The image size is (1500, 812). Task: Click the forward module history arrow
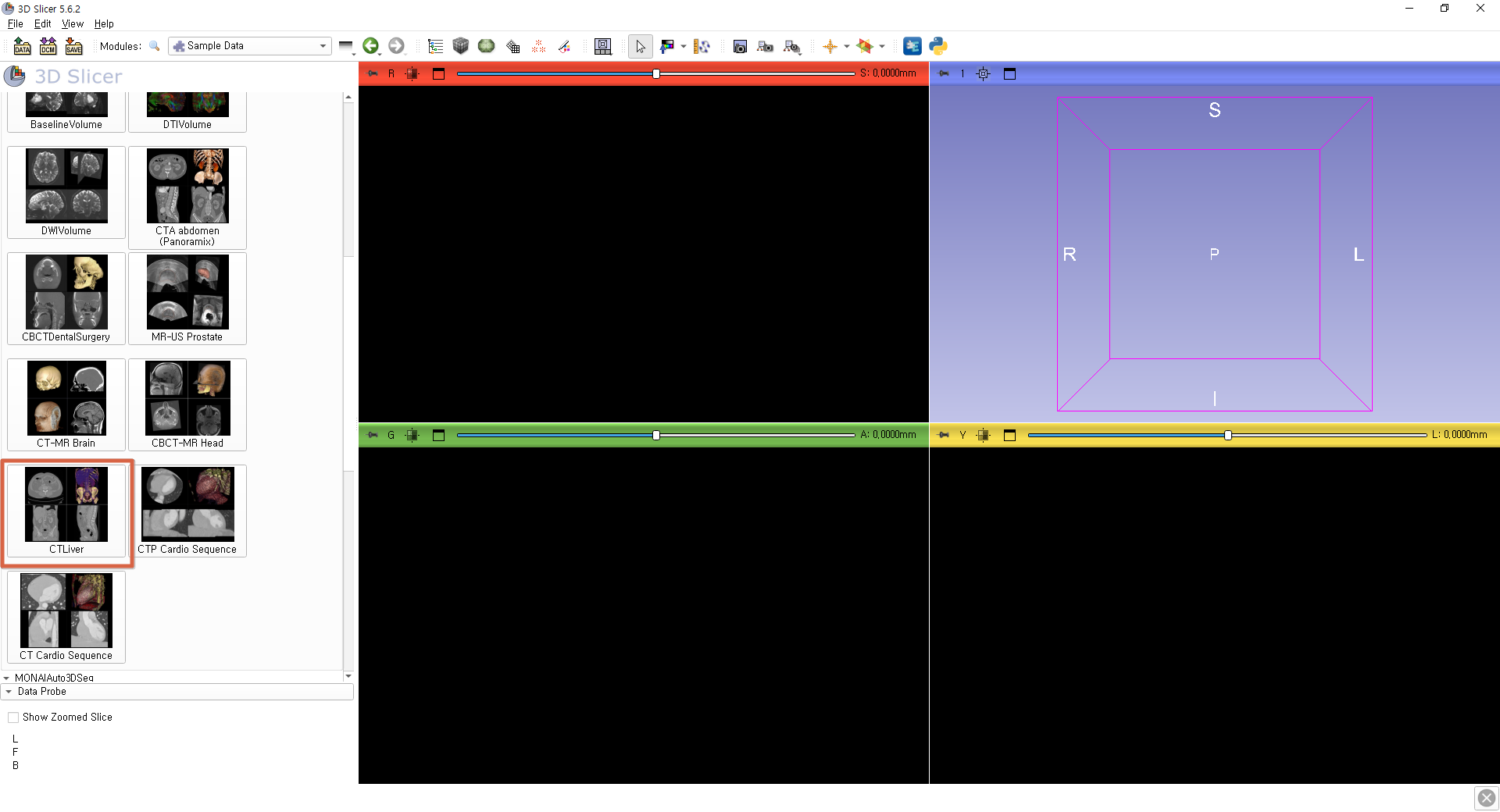point(397,46)
